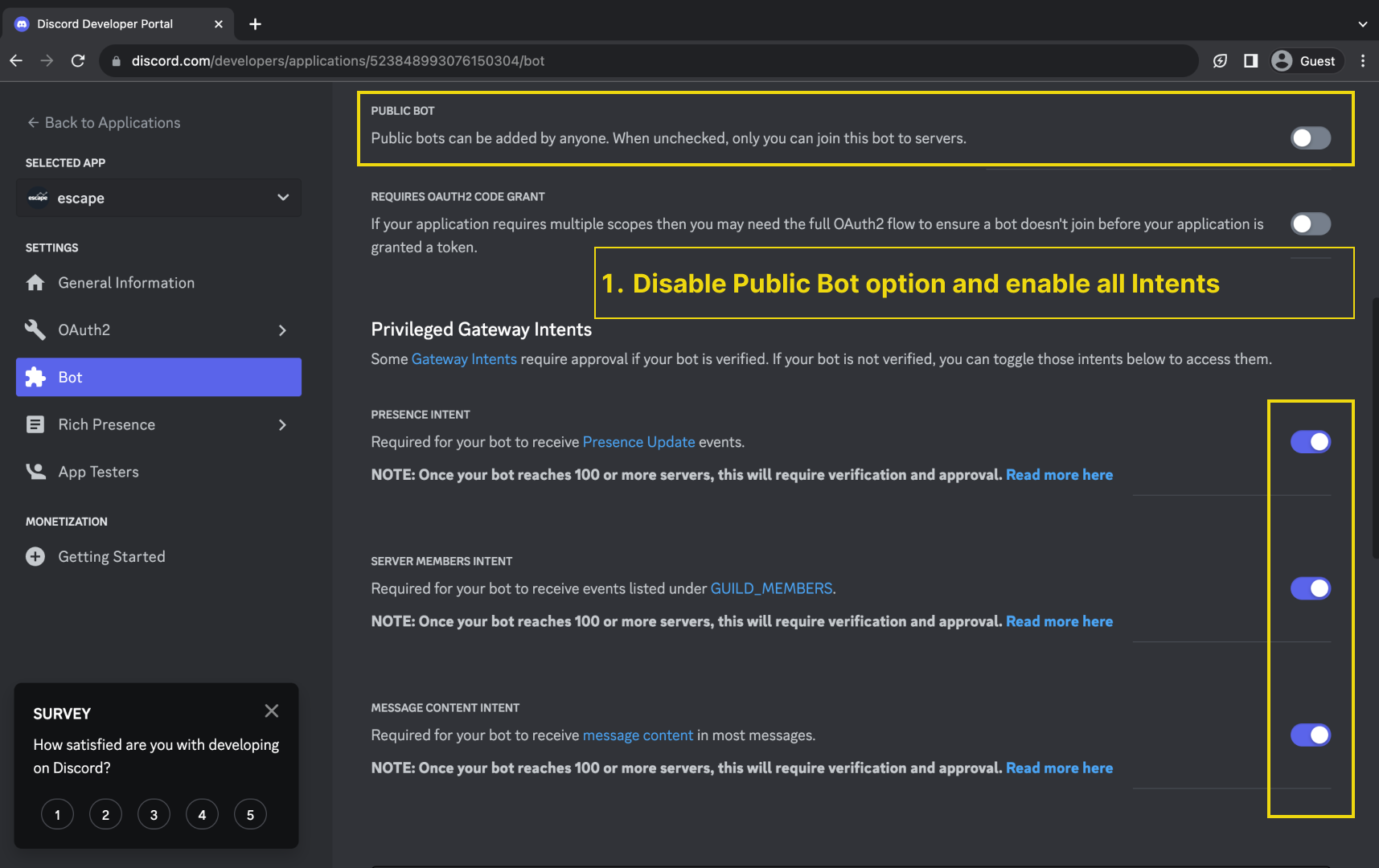Expand the Rich Presence submenu chevron

click(x=282, y=425)
